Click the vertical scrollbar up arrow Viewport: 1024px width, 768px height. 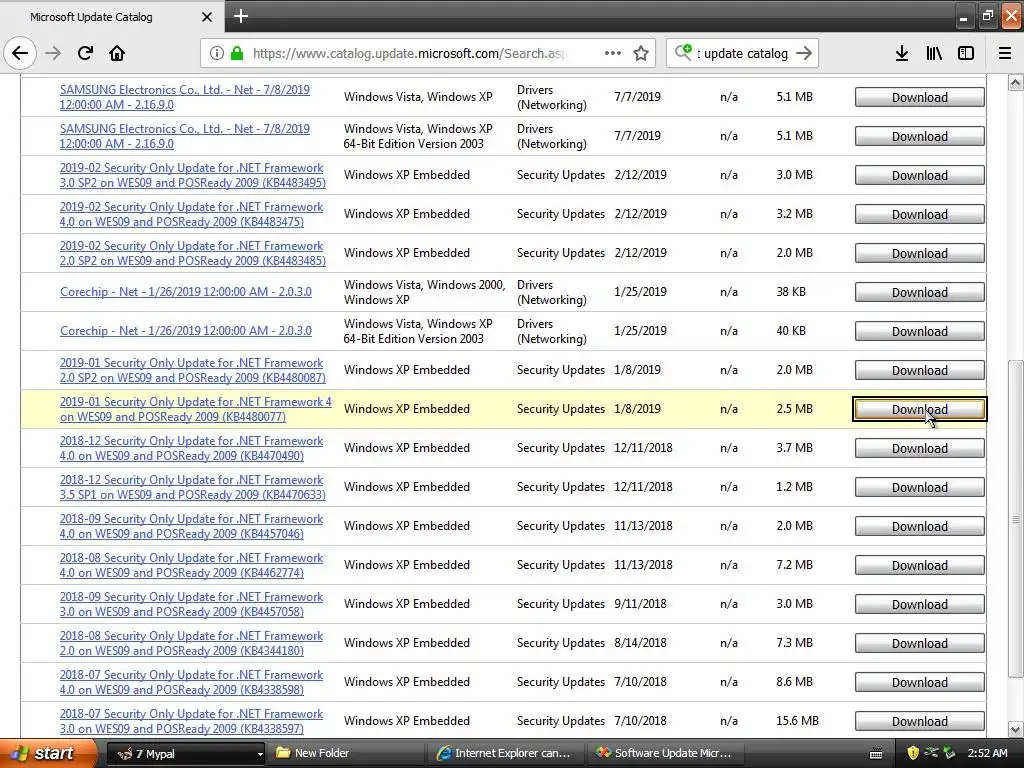pos(1015,82)
